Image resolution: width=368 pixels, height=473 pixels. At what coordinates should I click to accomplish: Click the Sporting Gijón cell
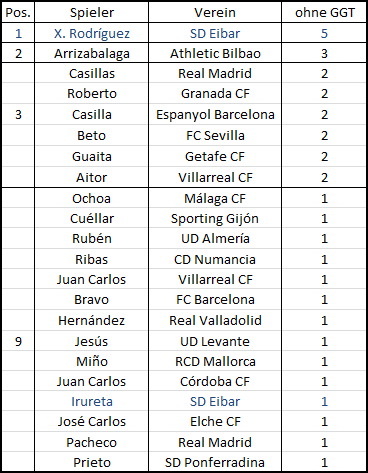(215, 218)
